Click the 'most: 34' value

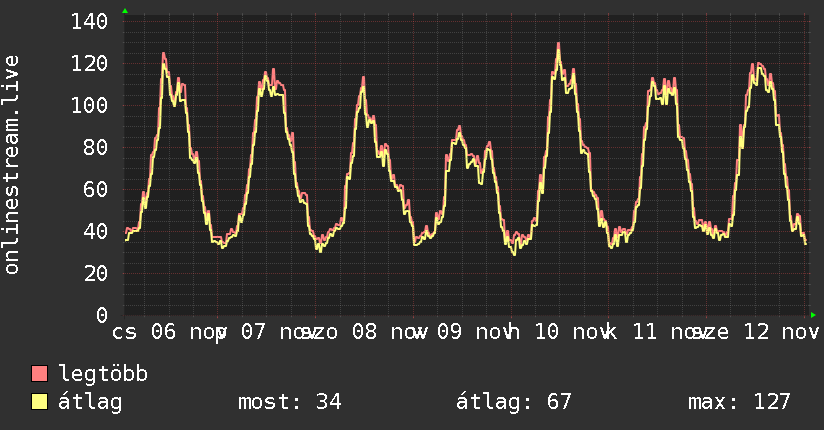pyautogui.click(x=290, y=402)
